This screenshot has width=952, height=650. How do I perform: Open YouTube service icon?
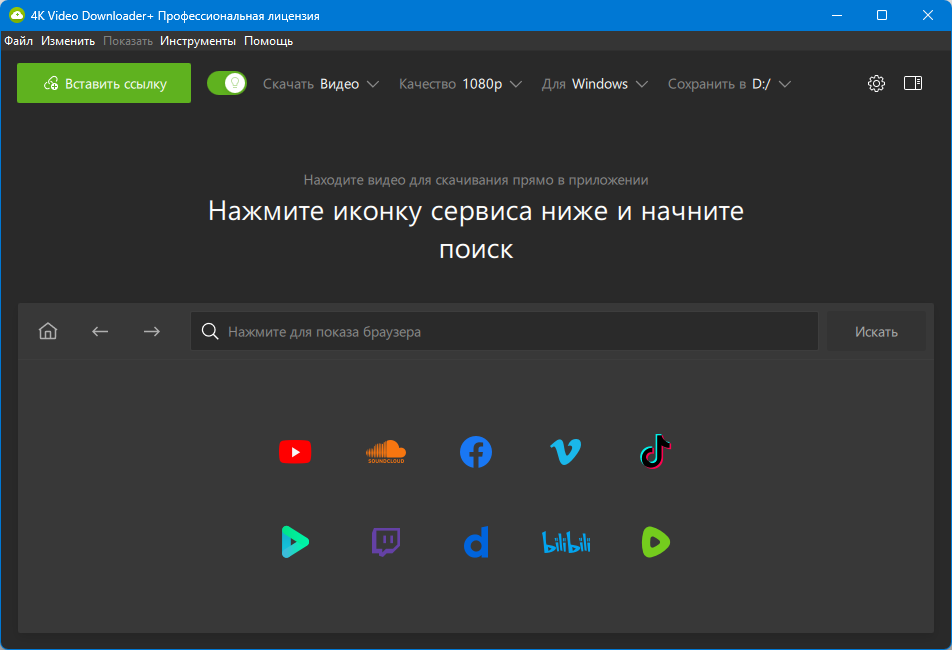pyautogui.click(x=295, y=452)
